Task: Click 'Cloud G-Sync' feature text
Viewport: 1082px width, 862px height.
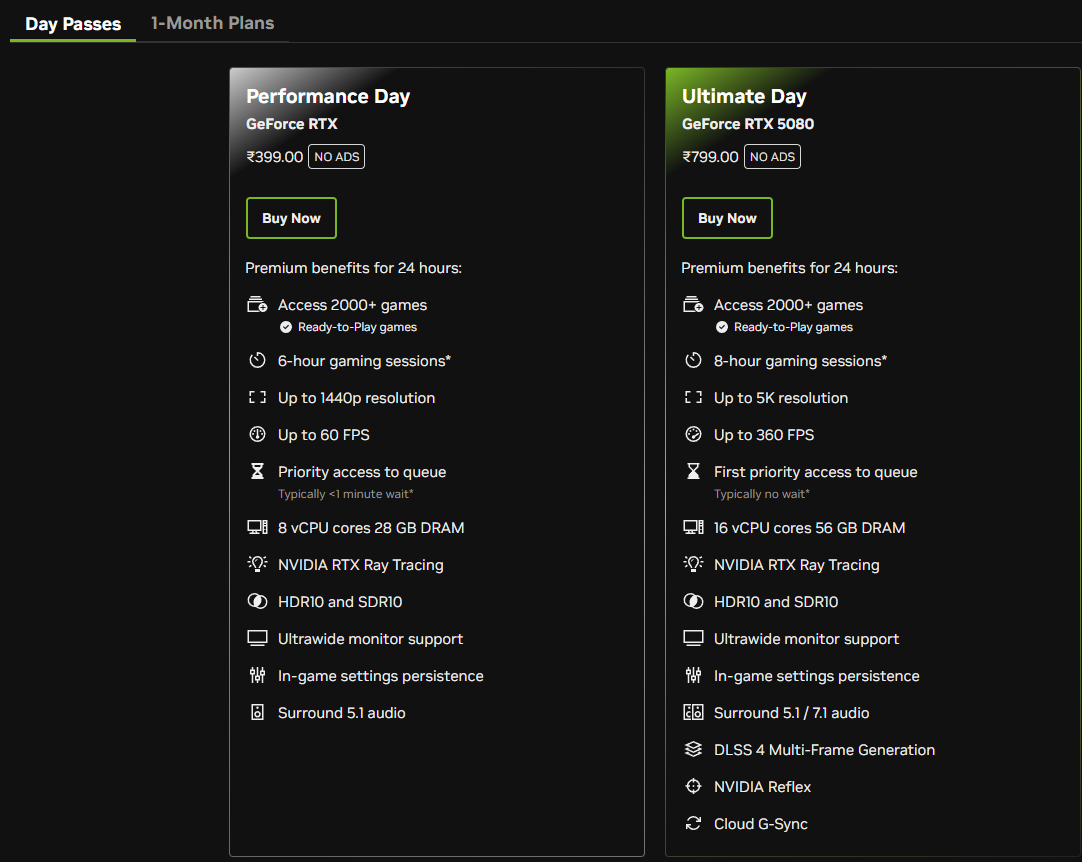Action: (x=760, y=824)
